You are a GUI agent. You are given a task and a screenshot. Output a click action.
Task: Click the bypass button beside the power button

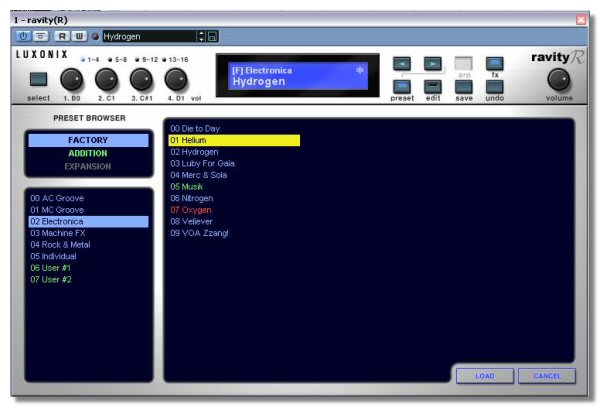41,36
